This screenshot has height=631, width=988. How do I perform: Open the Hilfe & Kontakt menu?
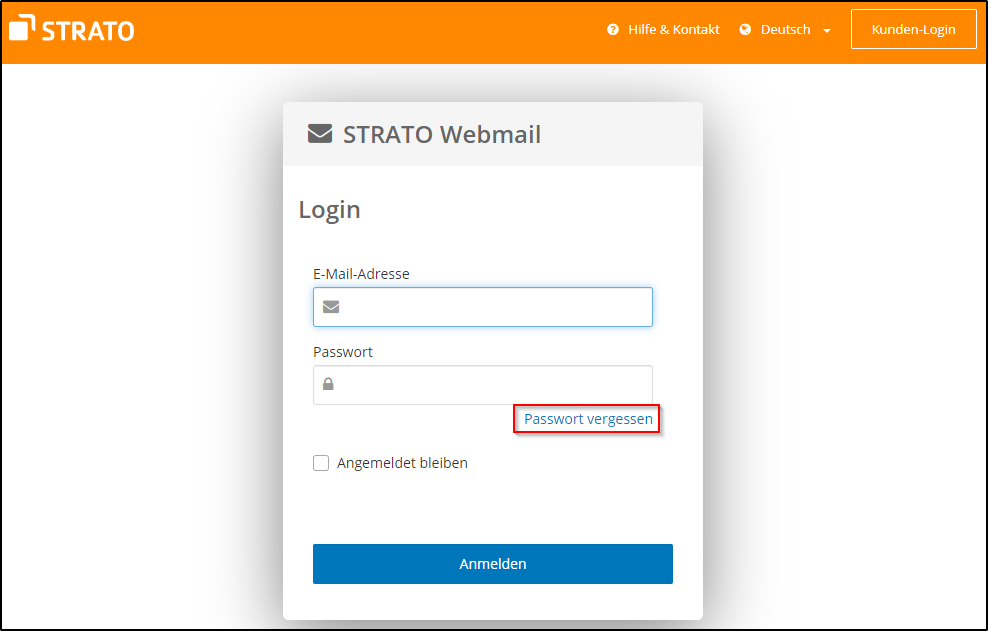(x=672, y=29)
